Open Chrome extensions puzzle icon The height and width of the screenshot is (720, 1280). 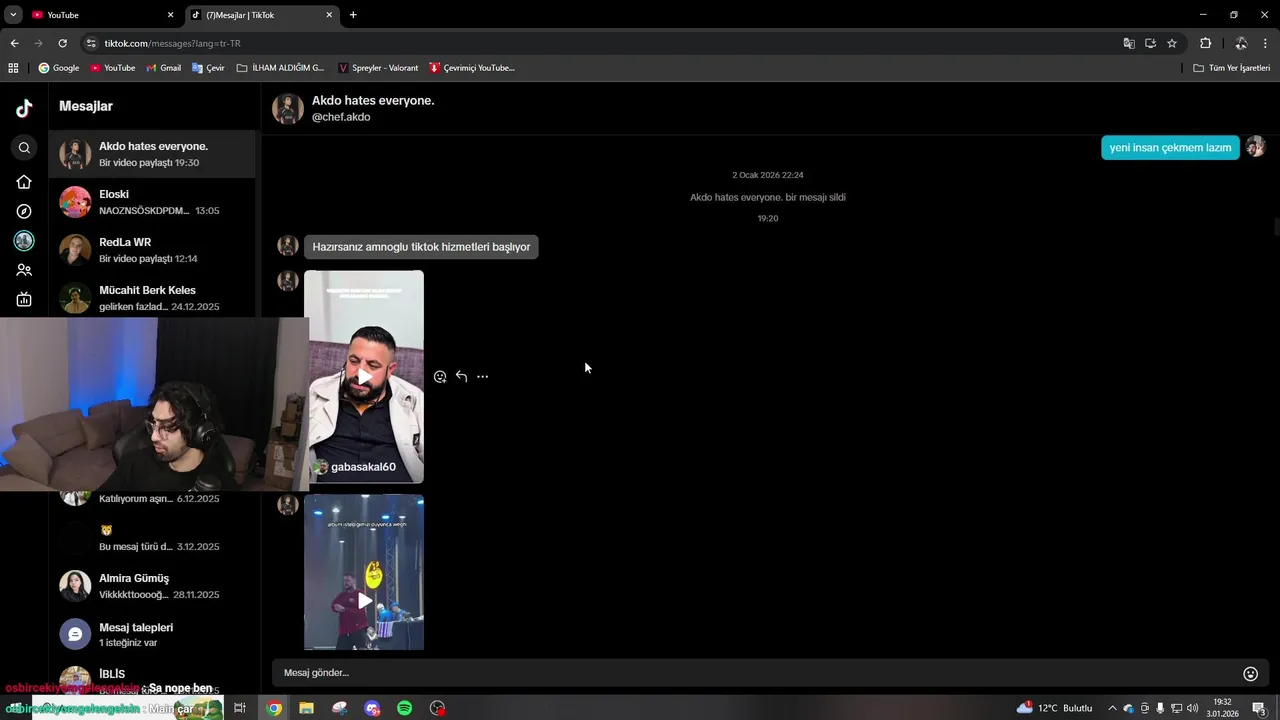1206,43
